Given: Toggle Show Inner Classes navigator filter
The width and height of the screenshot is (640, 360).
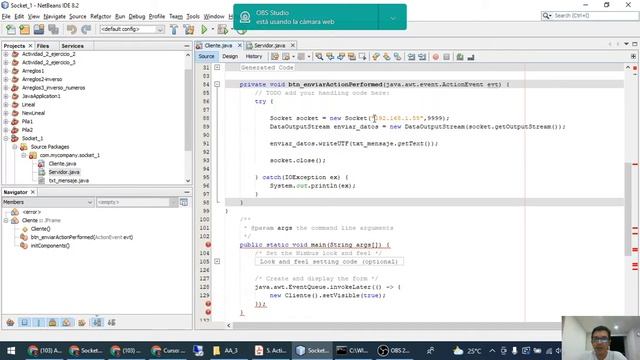Looking at the screenshot, I should coord(67,322).
